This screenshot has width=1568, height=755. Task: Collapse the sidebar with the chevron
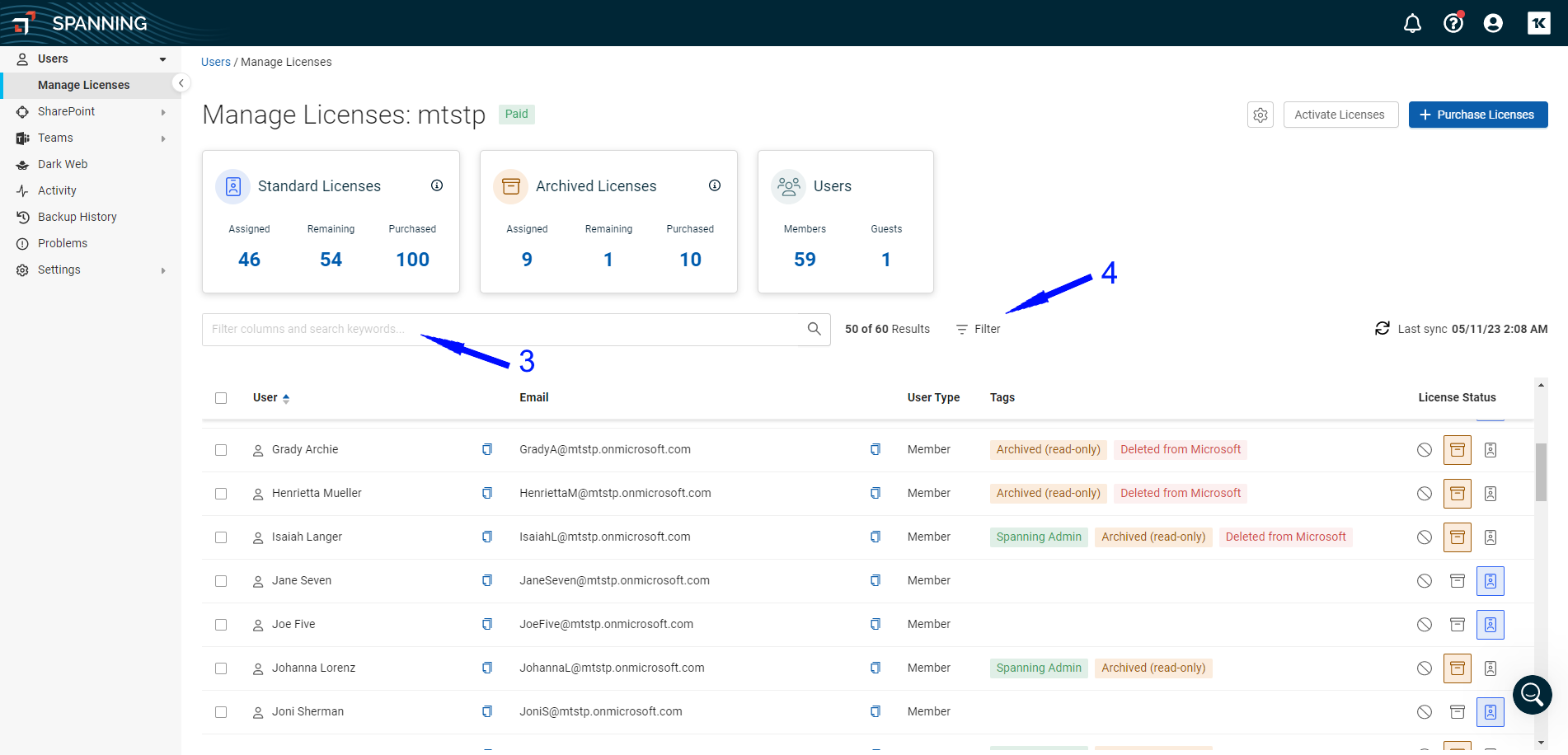point(181,83)
